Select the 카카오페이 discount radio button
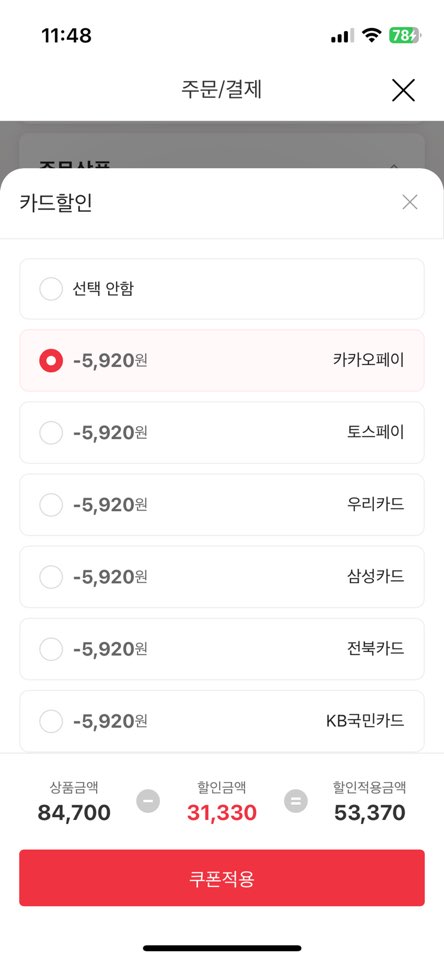Screen dimensions: 444x961 click(x=51, y=361)
